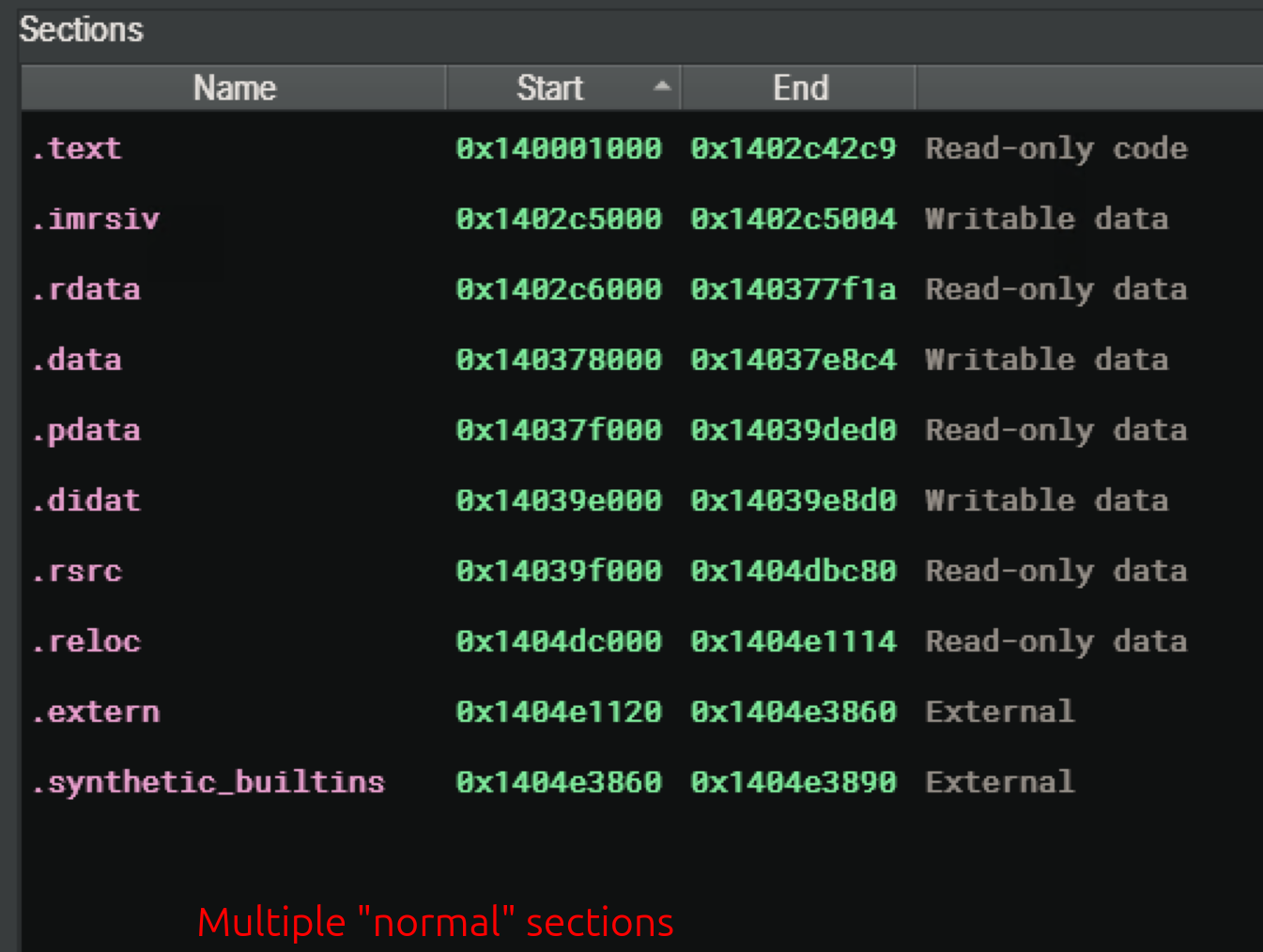Select the .pdata section entry
The height and width of the screenshot is (952, 1263).
click(86, 430)
